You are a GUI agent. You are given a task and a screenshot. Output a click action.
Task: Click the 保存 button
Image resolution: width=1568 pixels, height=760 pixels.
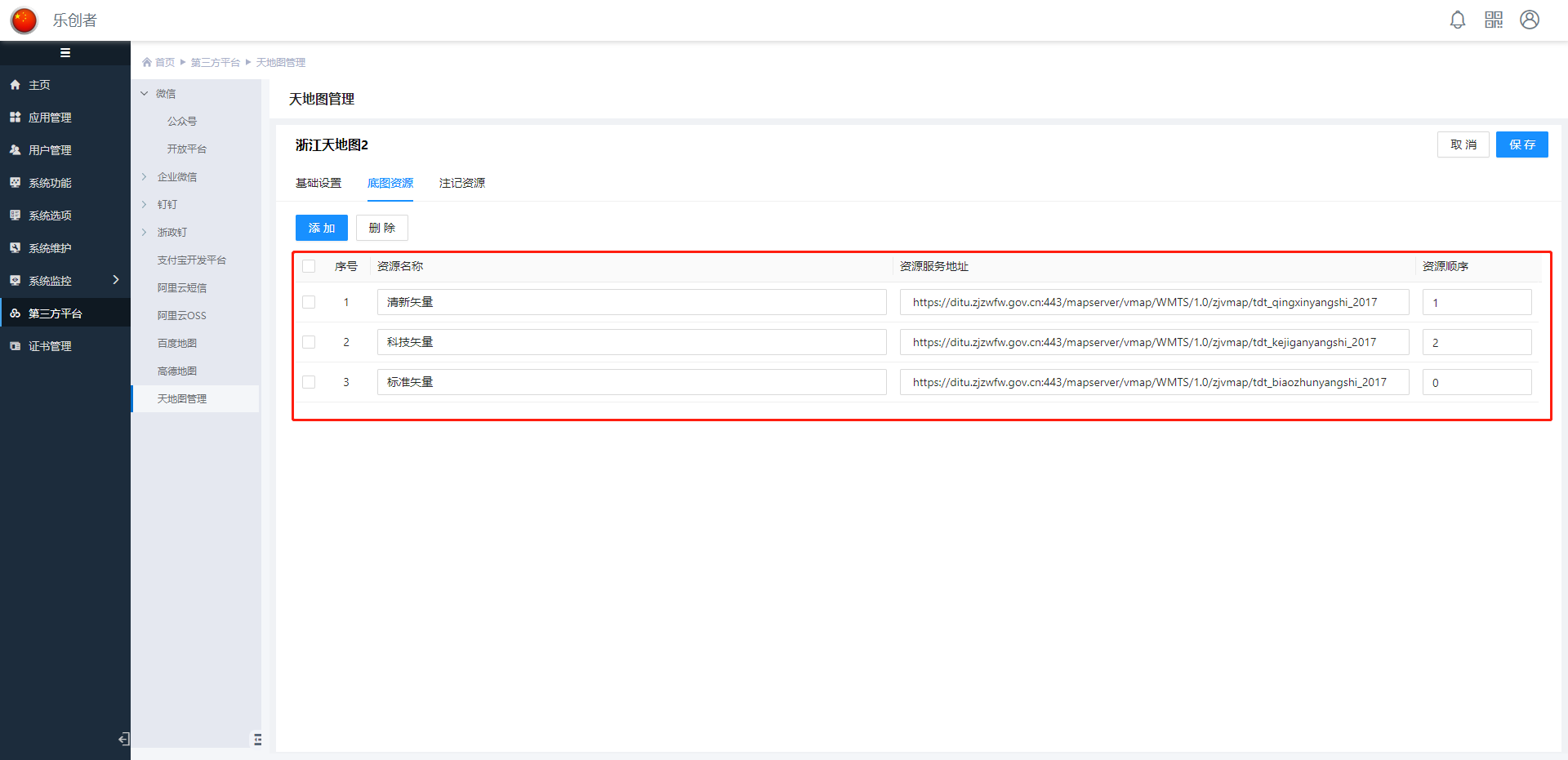click(1521, 144)
